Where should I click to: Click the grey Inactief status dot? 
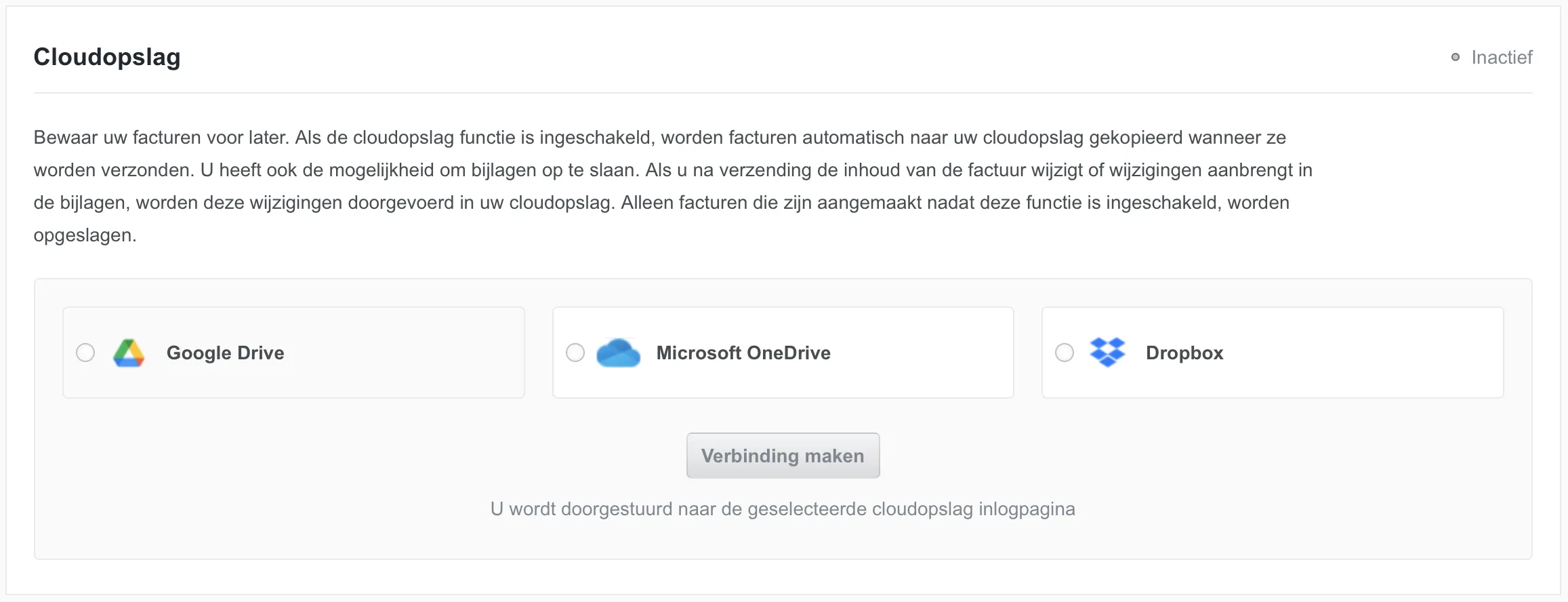click(1455, 58)
